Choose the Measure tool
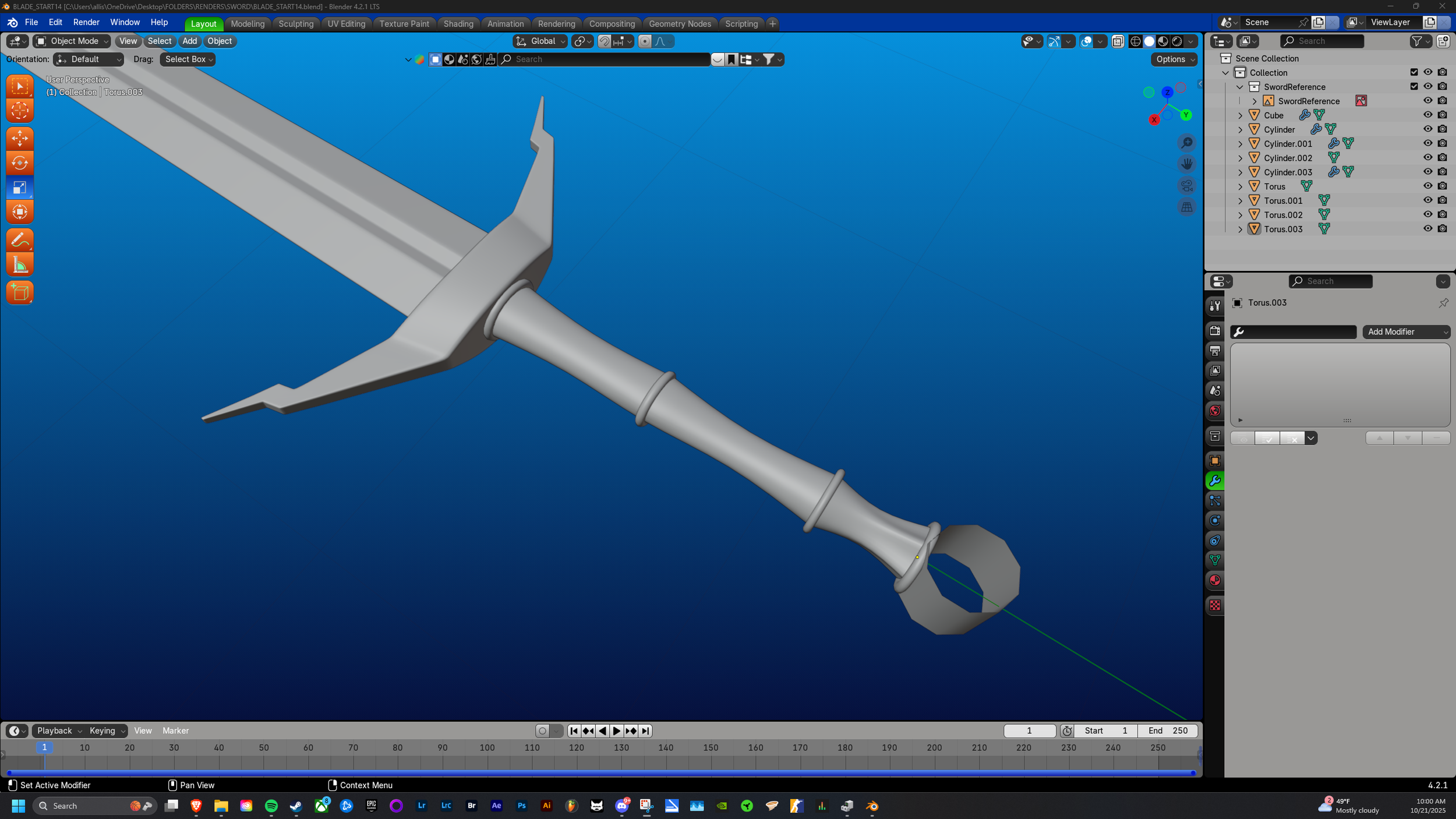The width and height of the screenshot is (1456, 819). pos(20,265)
